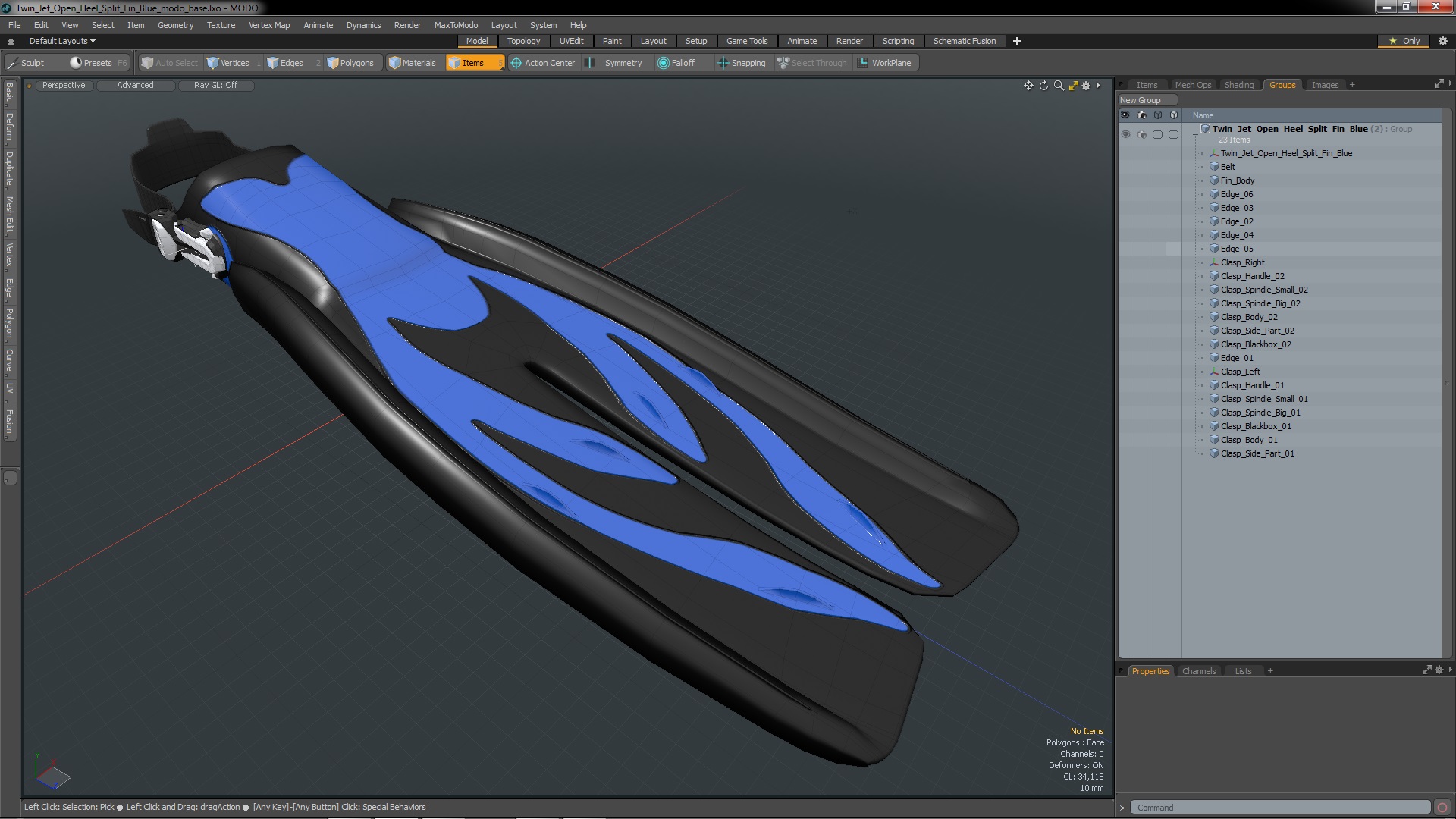The height and width of the screenshot is (819, 1456).
Task: Open viewport settings gear icon
Action: point(1086,86)
